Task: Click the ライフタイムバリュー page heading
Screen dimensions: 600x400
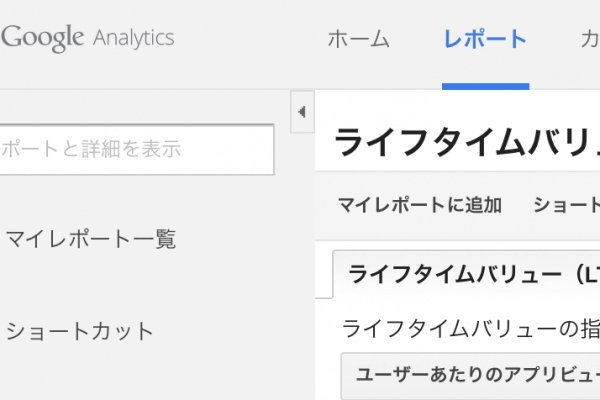Action: point(467,142)
